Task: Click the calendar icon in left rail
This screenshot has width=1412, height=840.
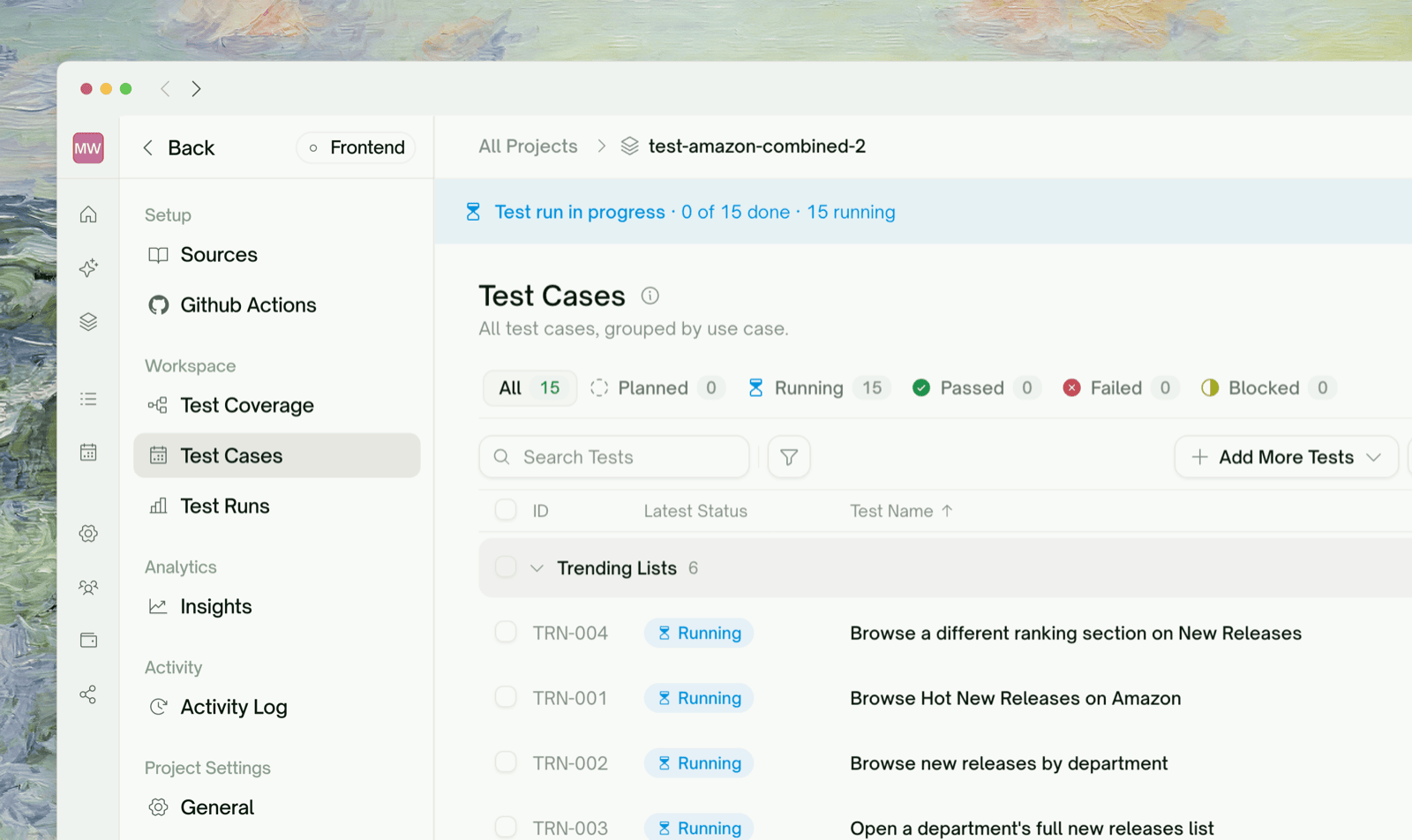Action: coord(88,453)
